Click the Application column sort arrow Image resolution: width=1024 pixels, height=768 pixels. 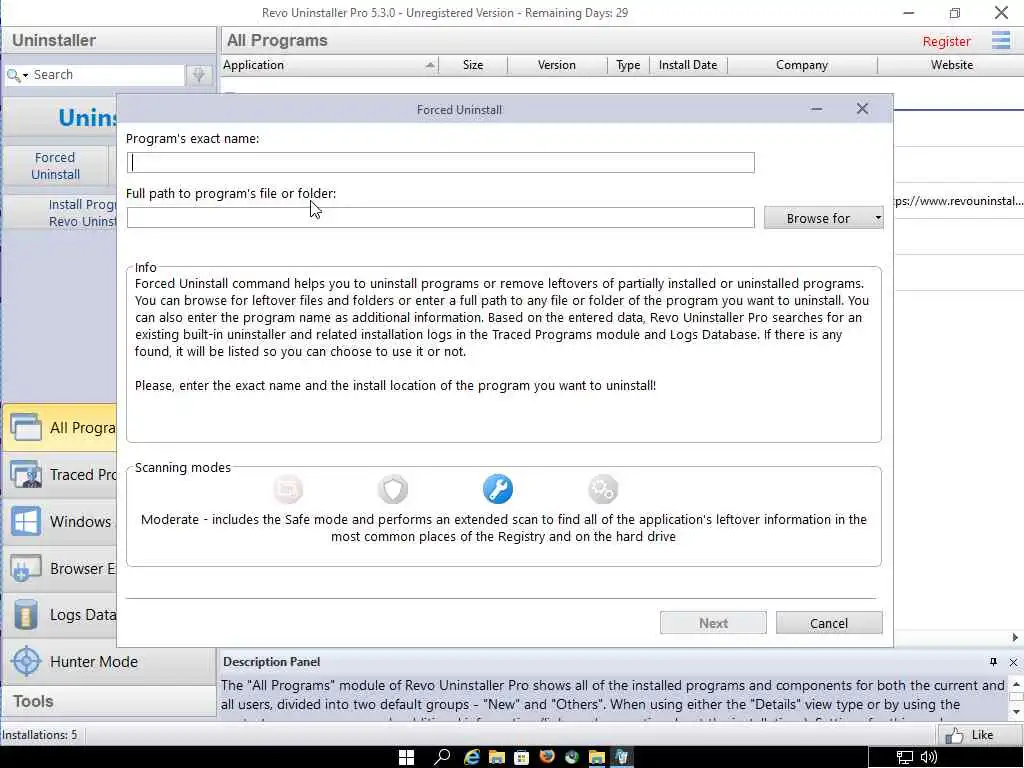pyautogui.click(x=430, y=65)
